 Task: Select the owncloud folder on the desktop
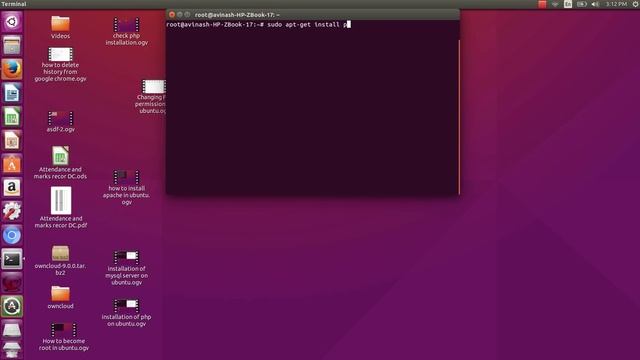coord(60,298)
